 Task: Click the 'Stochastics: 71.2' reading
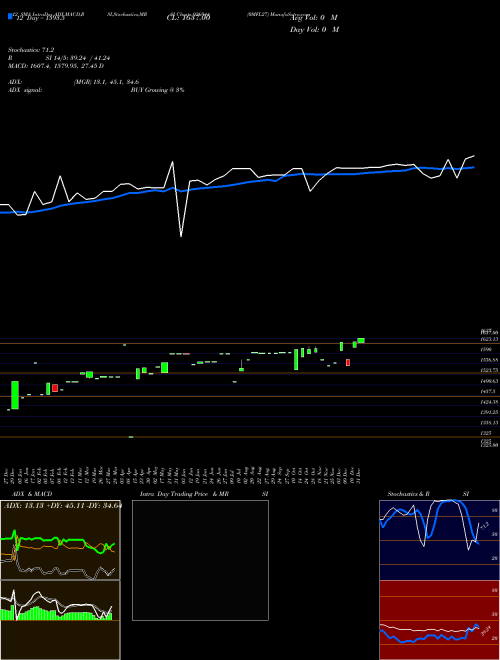(31, 50)
